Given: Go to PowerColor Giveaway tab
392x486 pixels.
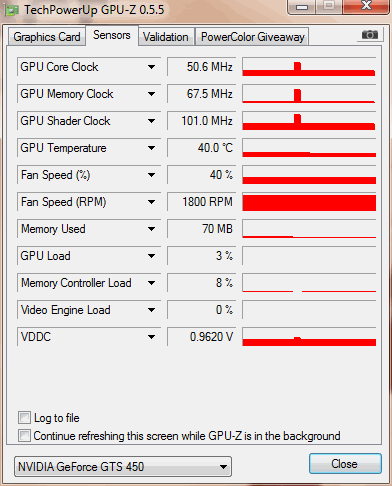Looking at the screenshot, I should [x=253, y=37].
